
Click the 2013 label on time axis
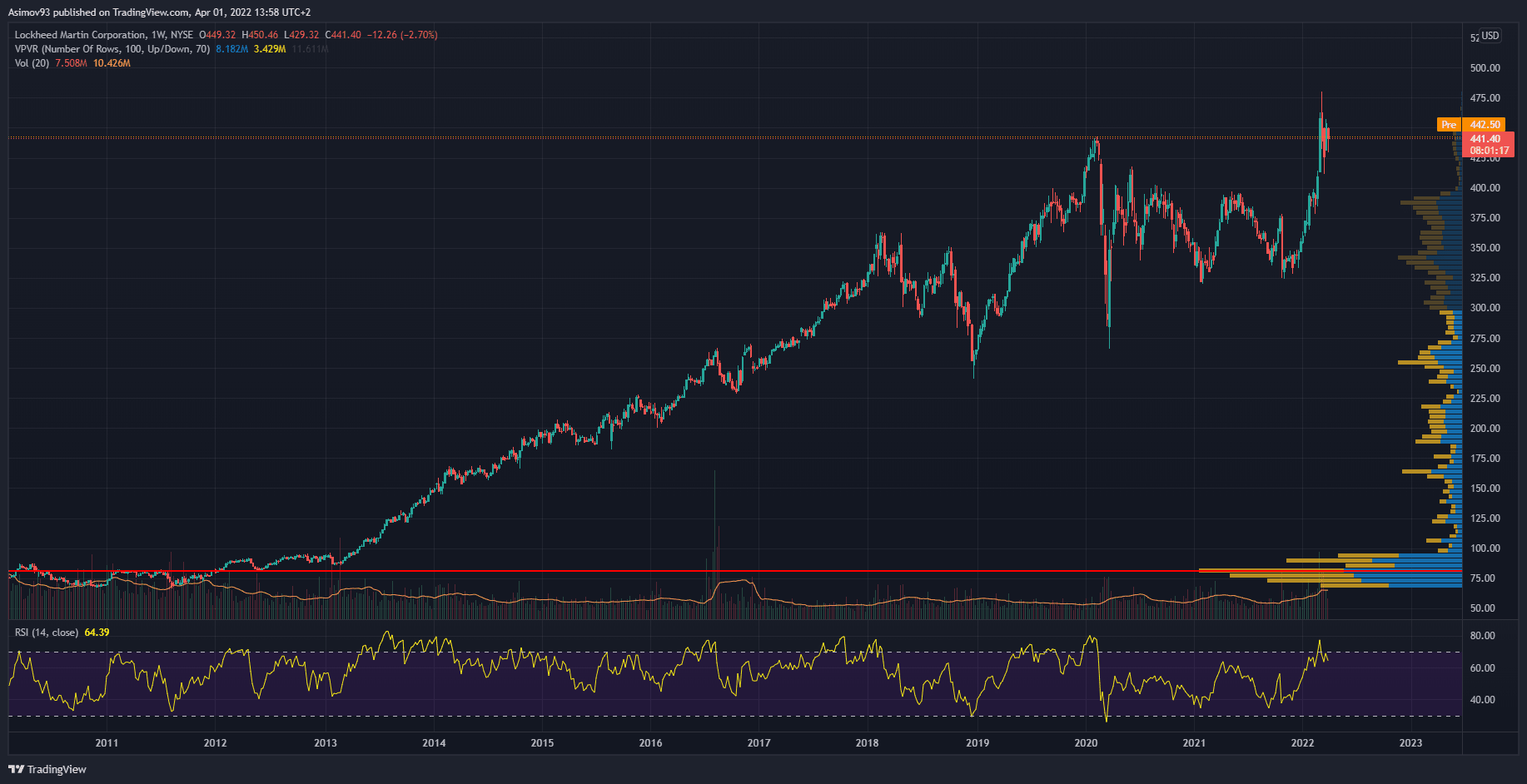pyautogui.click(x=326, y=743)
